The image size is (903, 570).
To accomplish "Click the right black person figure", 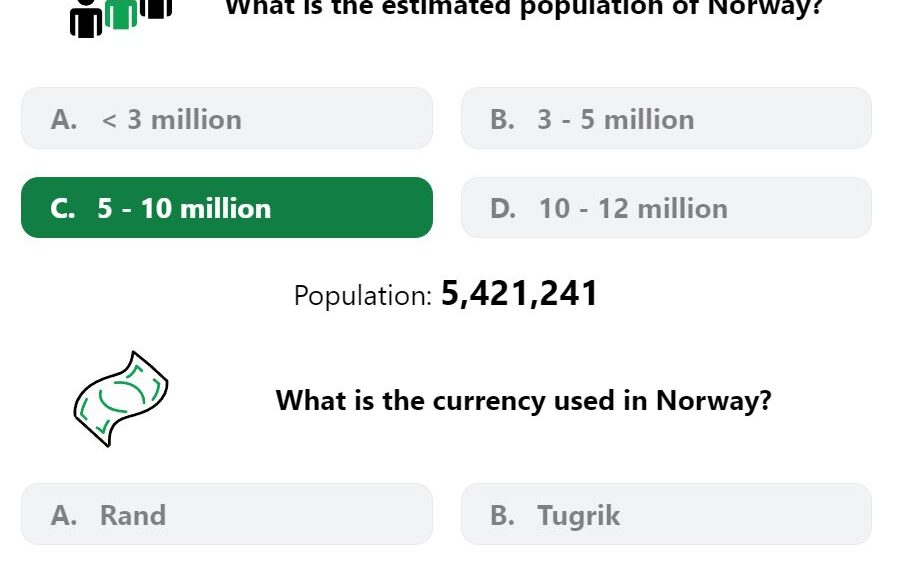I will [x=156, y=8].
